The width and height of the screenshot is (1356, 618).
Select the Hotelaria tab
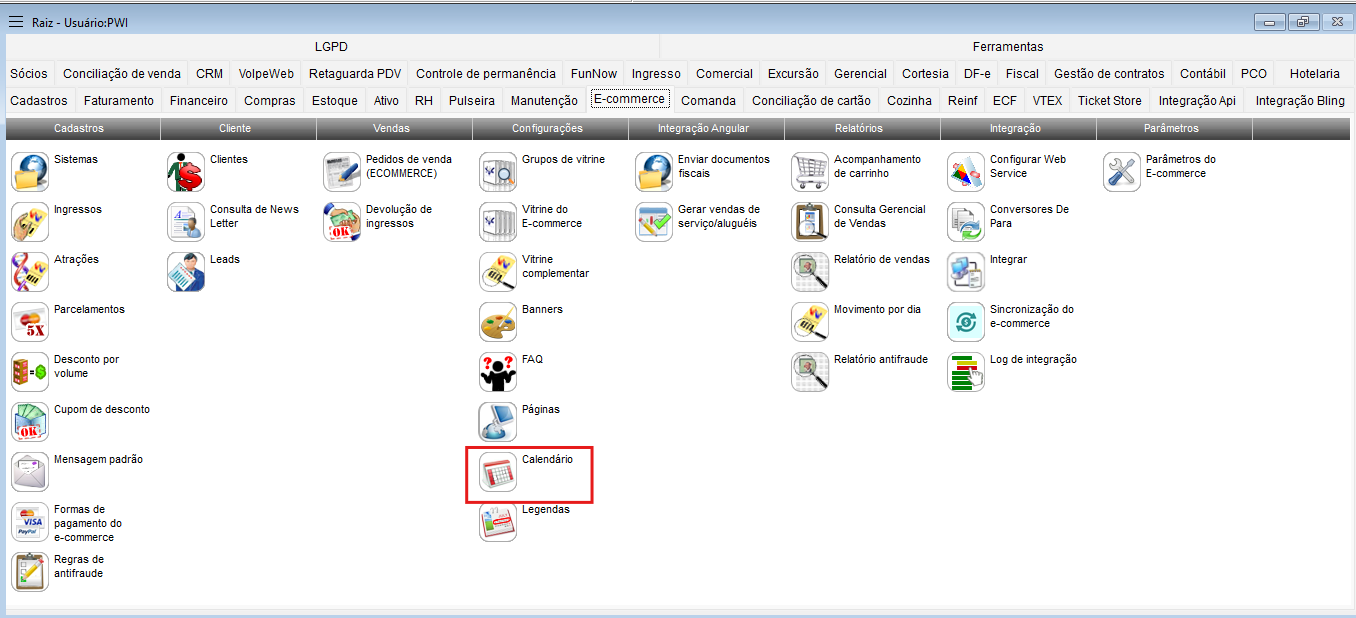pyautogui.click(x=1314, y=73)
